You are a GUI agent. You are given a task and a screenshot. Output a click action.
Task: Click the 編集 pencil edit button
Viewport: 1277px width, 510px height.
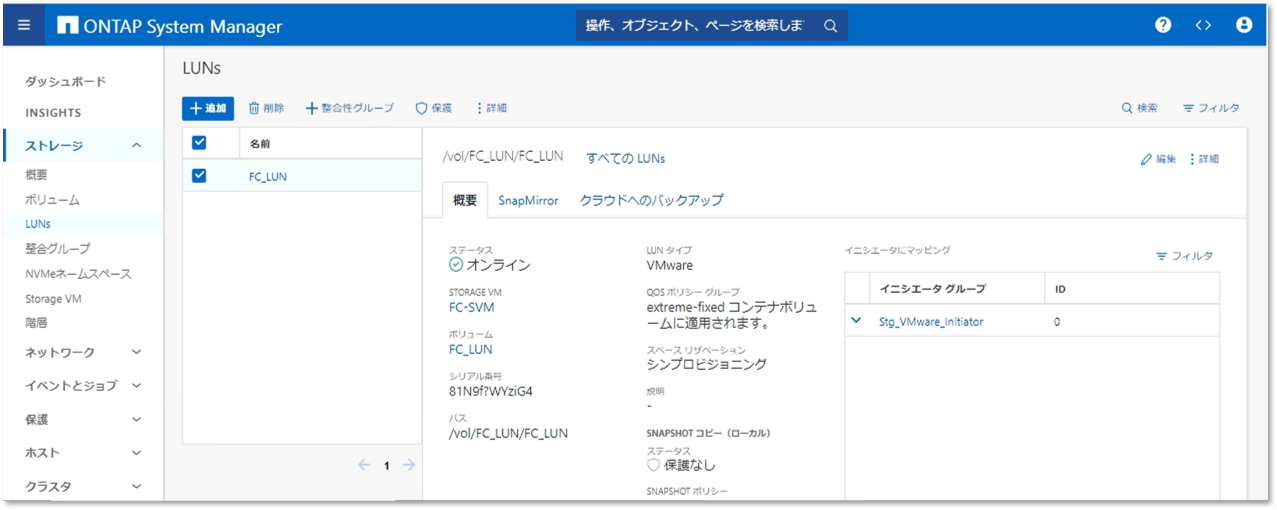tap(1158, 159)
